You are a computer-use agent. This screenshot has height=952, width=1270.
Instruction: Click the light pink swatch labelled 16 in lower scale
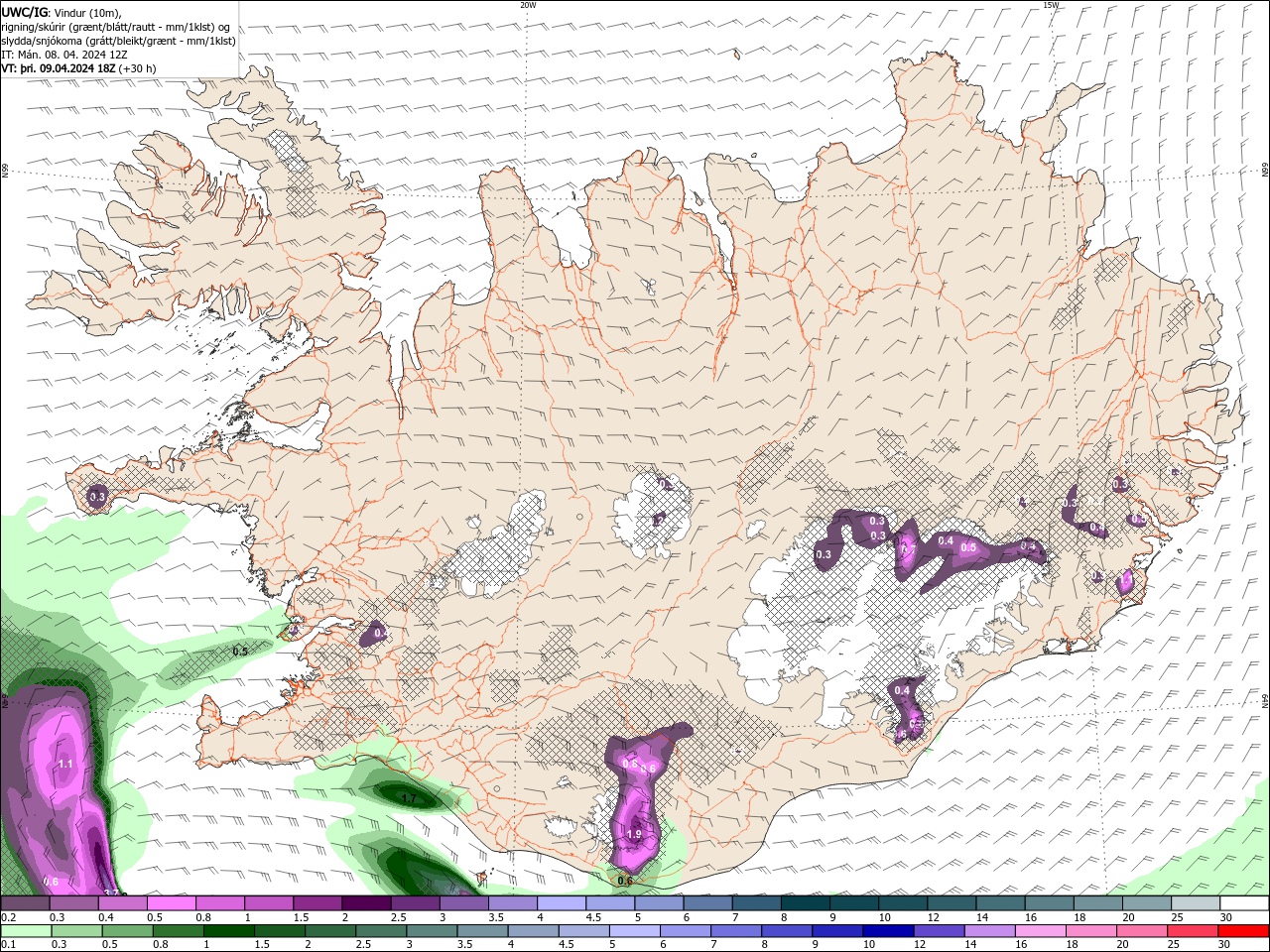[x=1041, y=931]
